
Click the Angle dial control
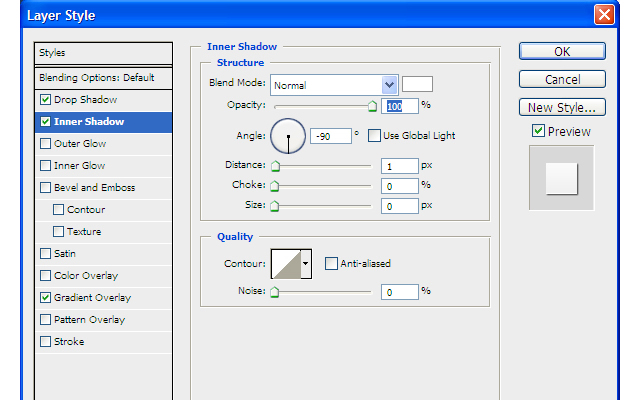click(x=288, y=135)
